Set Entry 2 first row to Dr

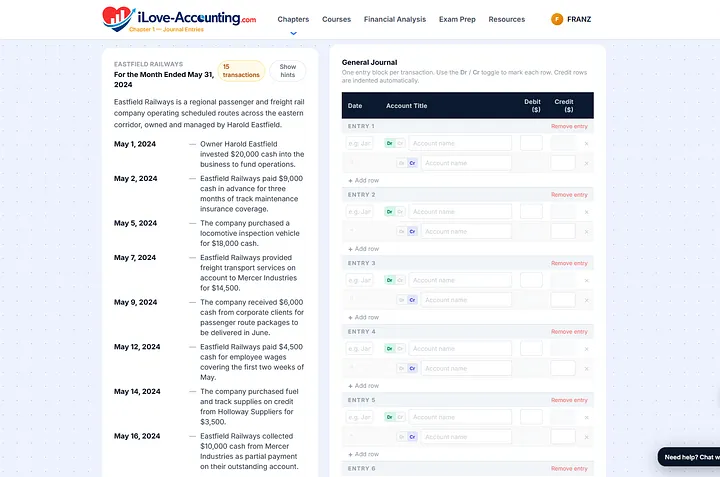pos(390,212)
